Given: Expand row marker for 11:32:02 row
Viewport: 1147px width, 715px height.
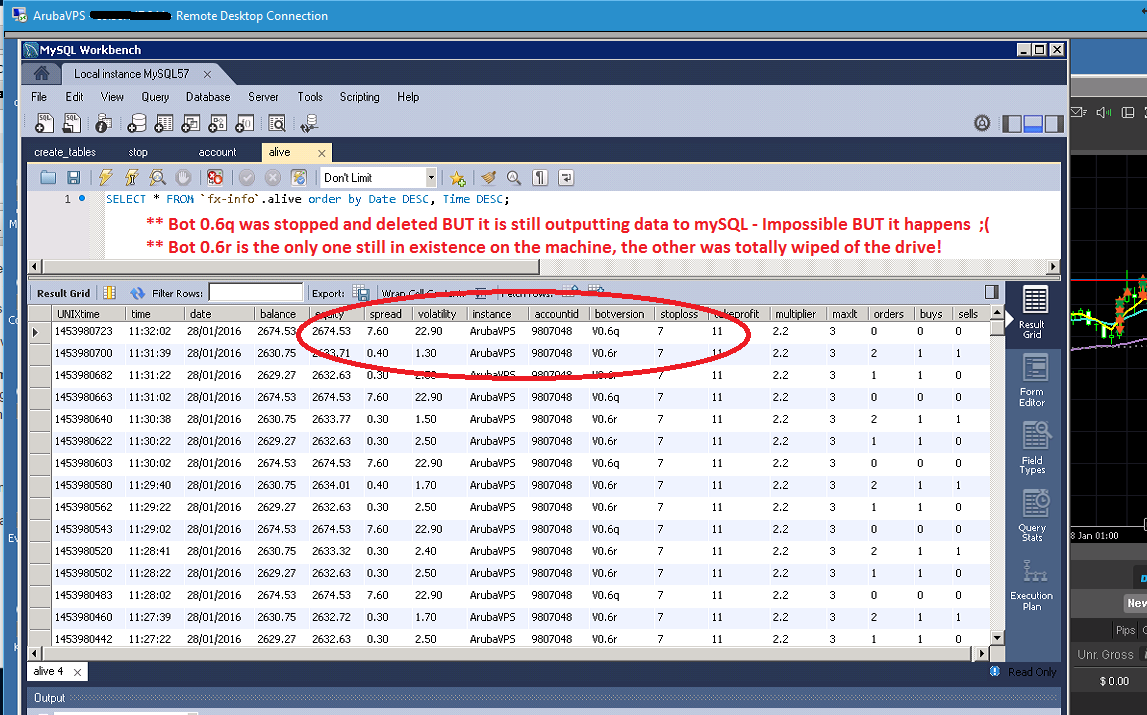Looking at the screenshot, I should 37,332.
